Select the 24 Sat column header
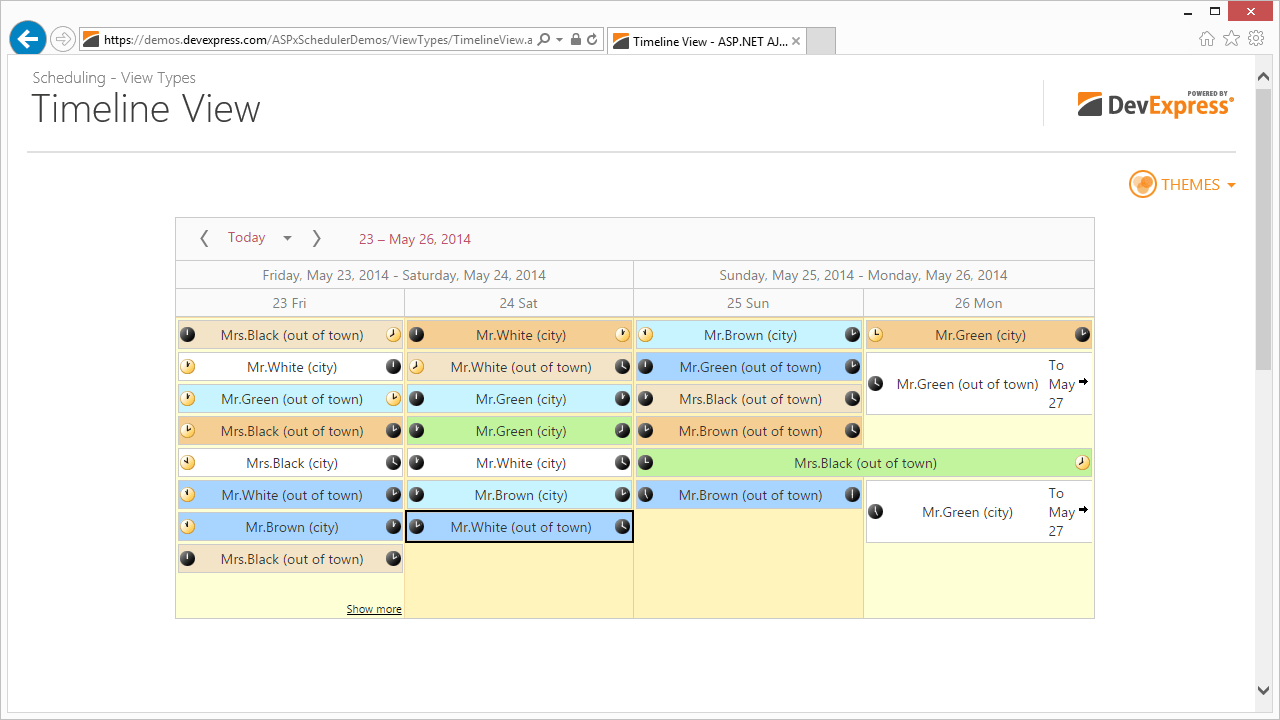 (x=519, y=303)
